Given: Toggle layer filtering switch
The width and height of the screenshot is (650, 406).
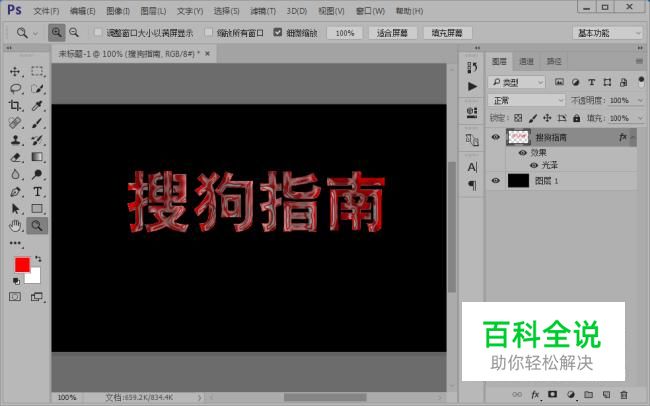Looking at the screenshot, I should [x=641, y=81].
